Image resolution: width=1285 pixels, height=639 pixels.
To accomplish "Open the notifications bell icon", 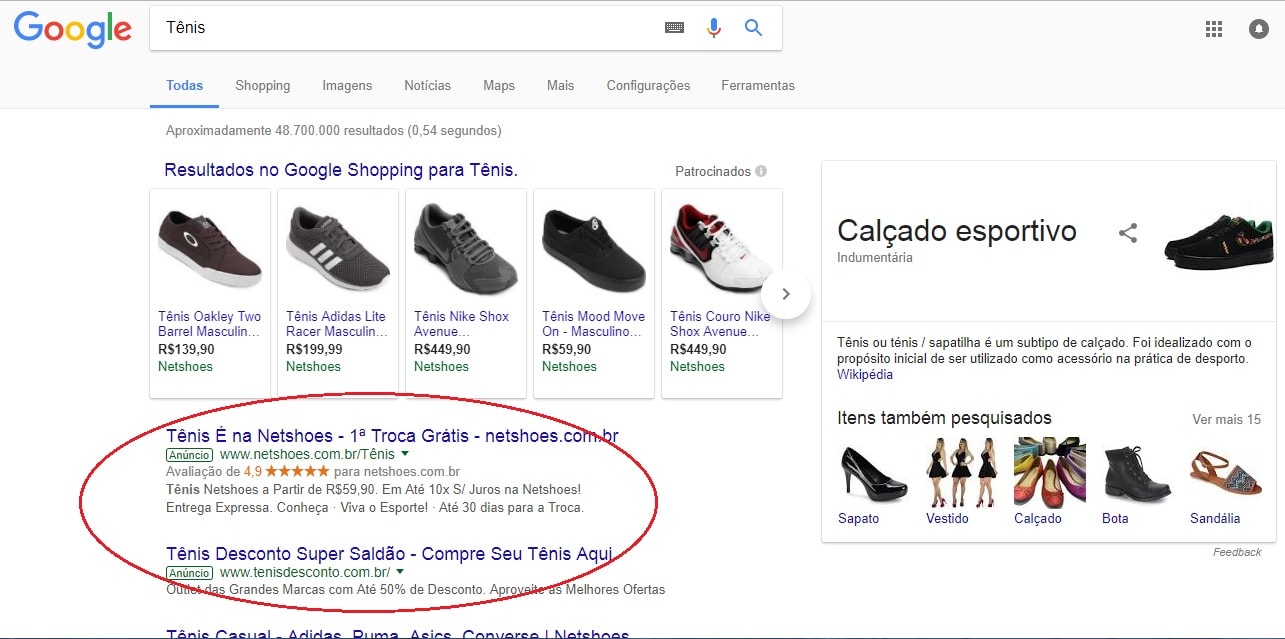I will pos(1258,29).
